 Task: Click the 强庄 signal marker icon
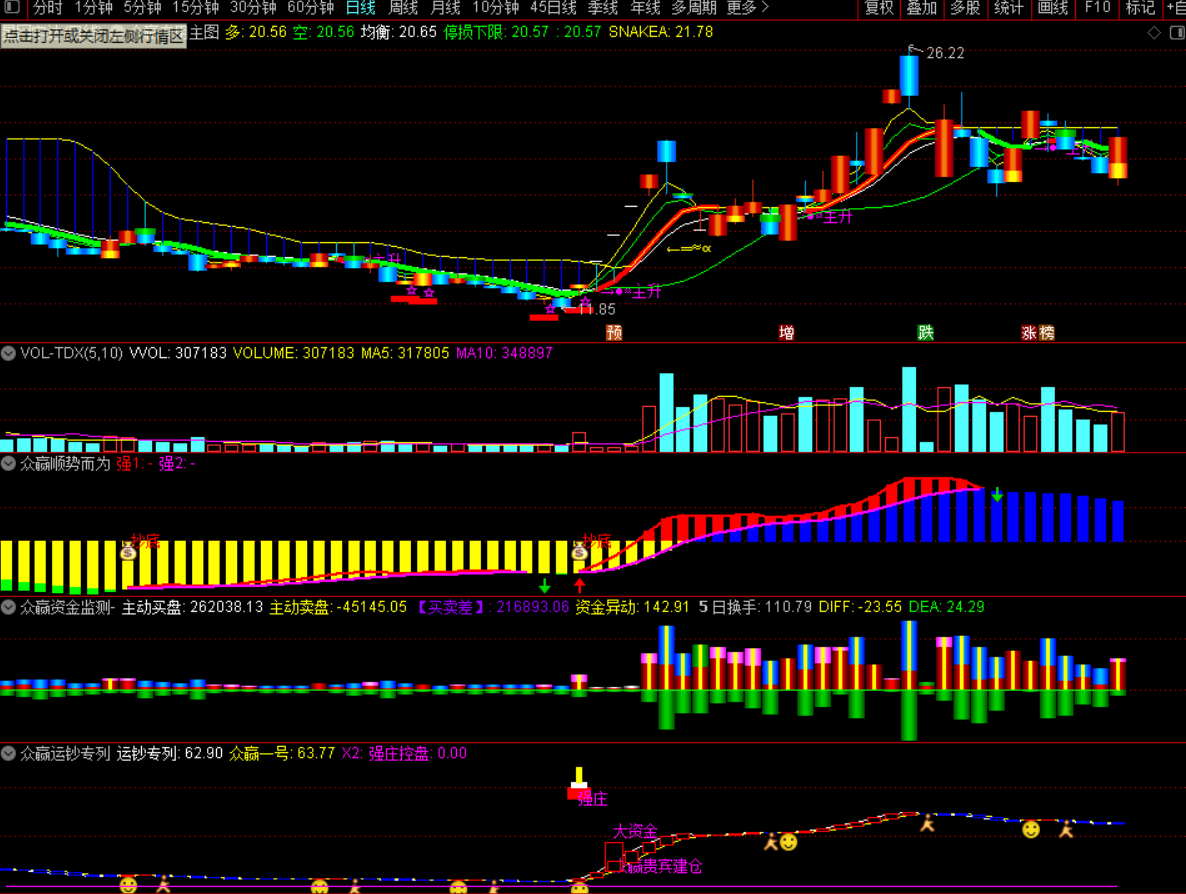[578, 786]
